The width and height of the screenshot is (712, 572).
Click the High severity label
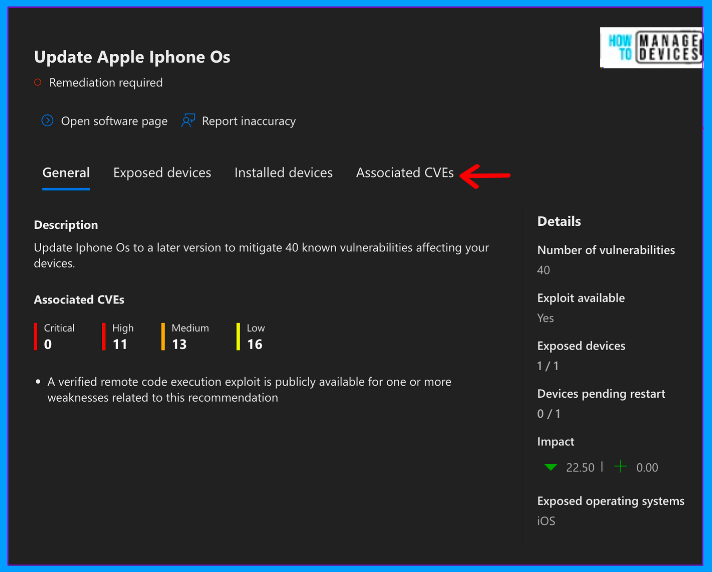[123, 328]
